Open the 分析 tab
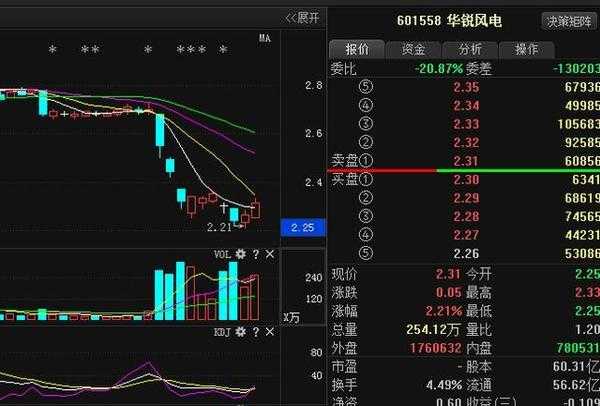Screen dimensions: 600x406 pos(469,49)
